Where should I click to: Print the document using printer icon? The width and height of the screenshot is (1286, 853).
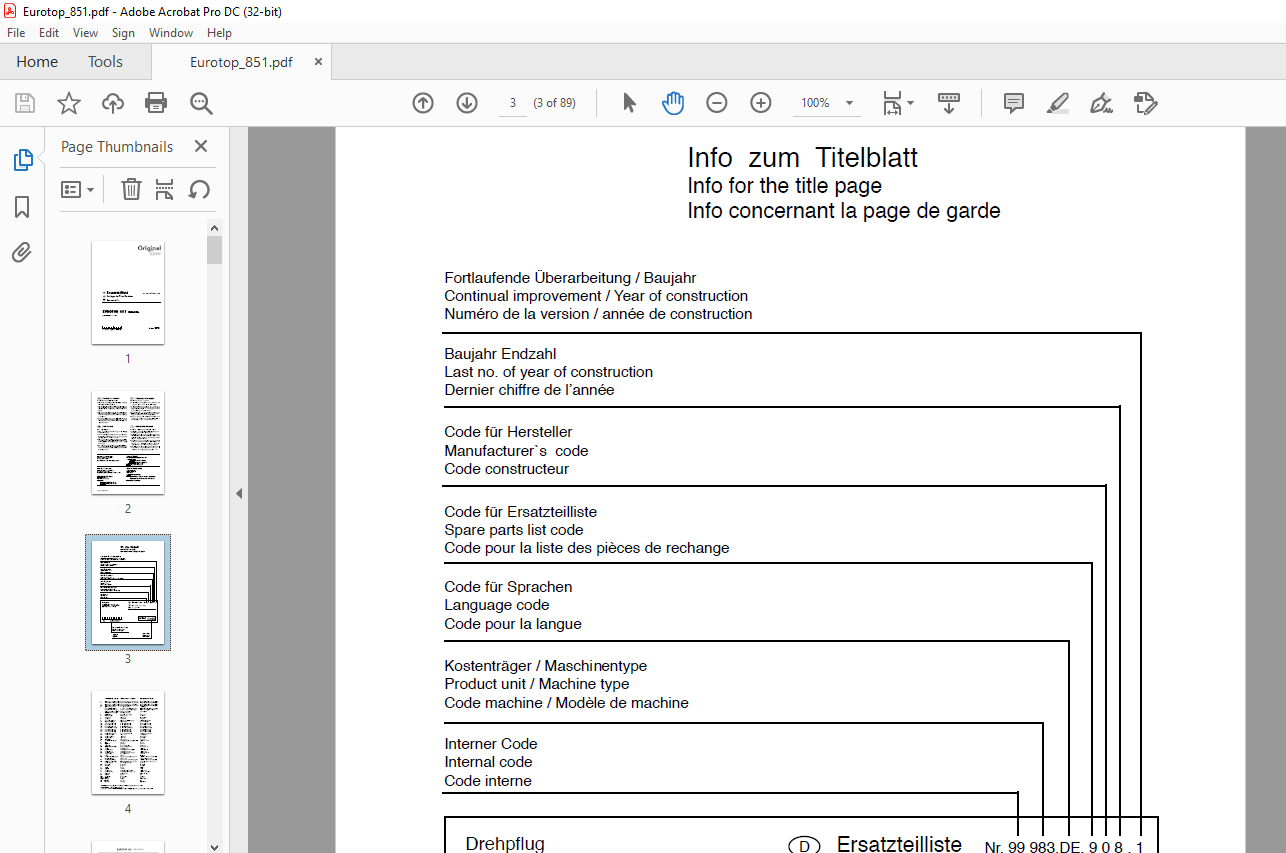coord(156,103)
